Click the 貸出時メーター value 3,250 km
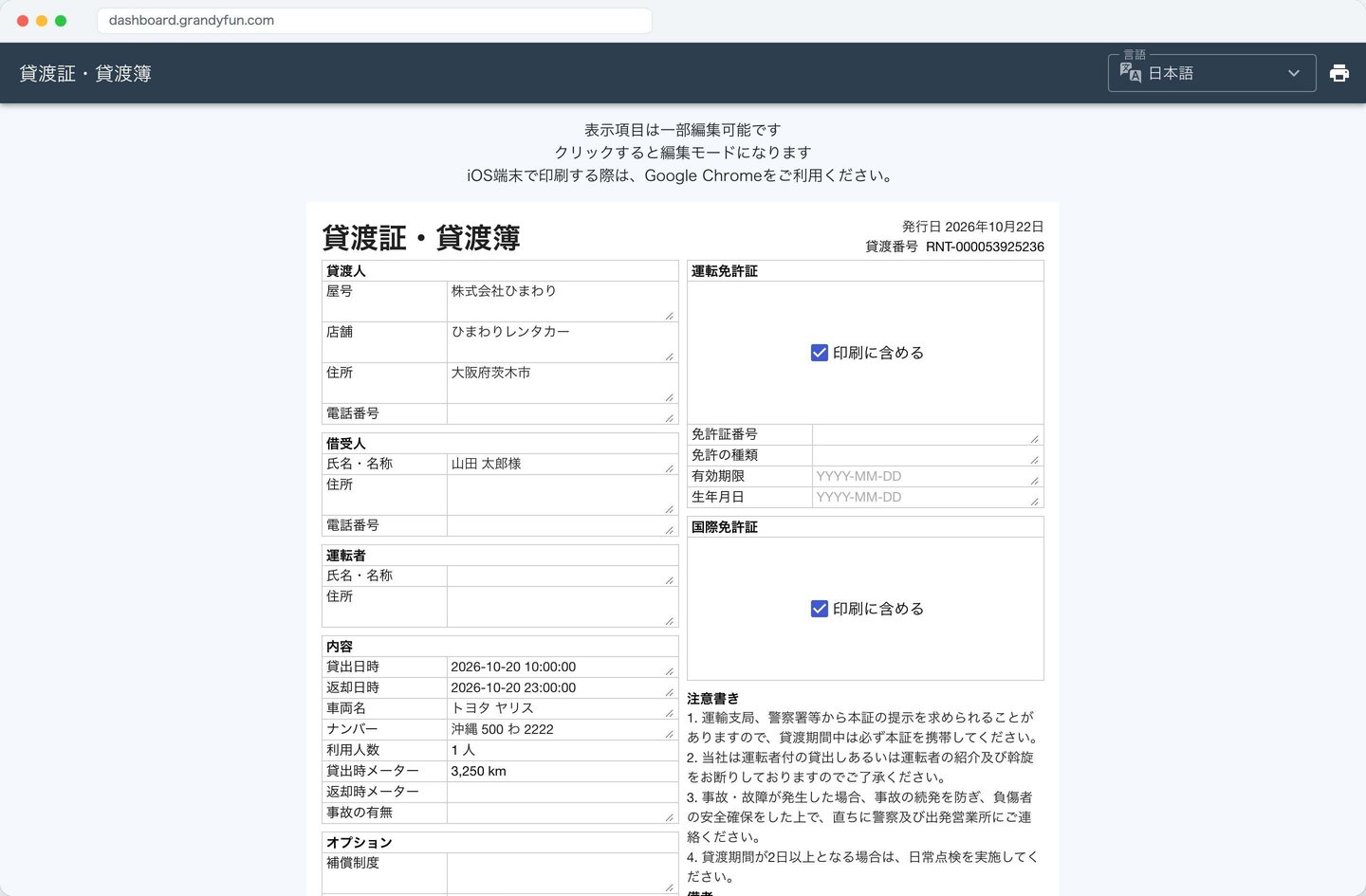 click(478, 771)
